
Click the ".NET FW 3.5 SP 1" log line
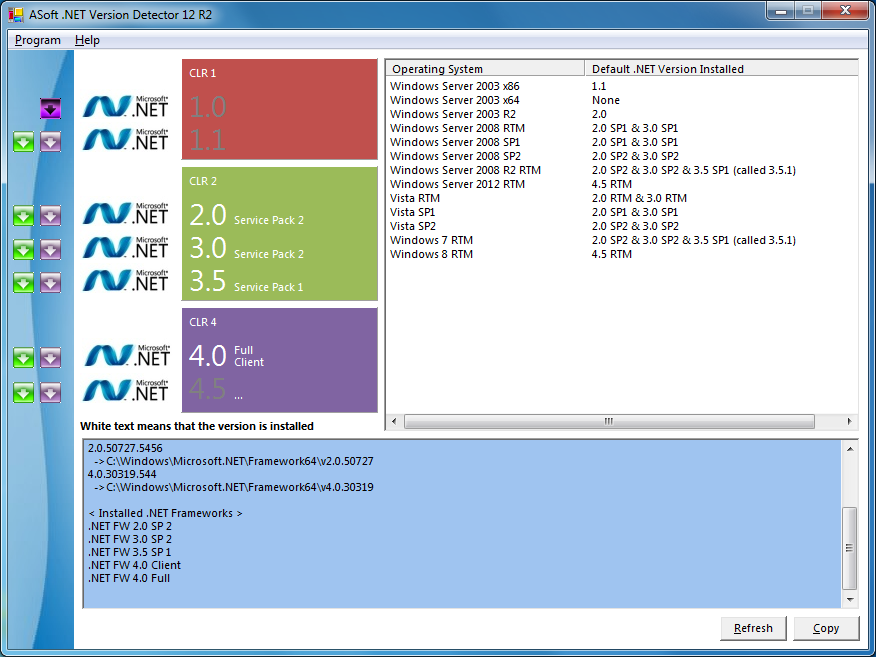pyautogui.click(x=130, y=552)
